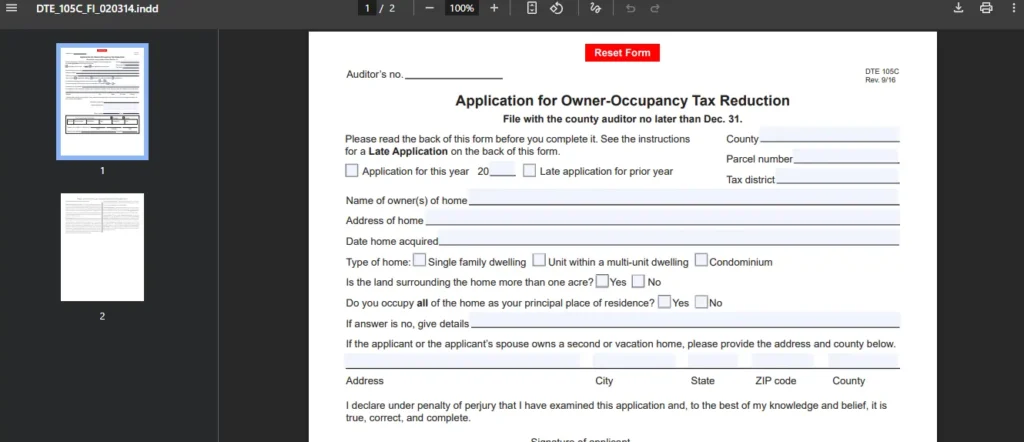The height and width of the screenshot is (442, 1024).
Task: Click the Auditor's no. field
Action: 454,73
